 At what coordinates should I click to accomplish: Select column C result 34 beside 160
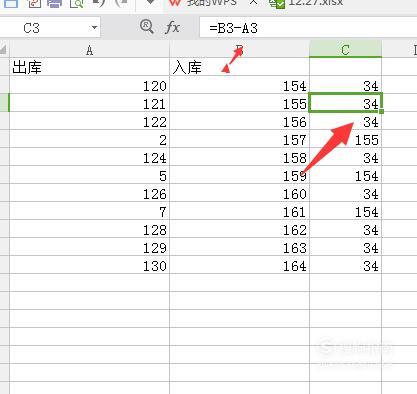tap(345, 193)
